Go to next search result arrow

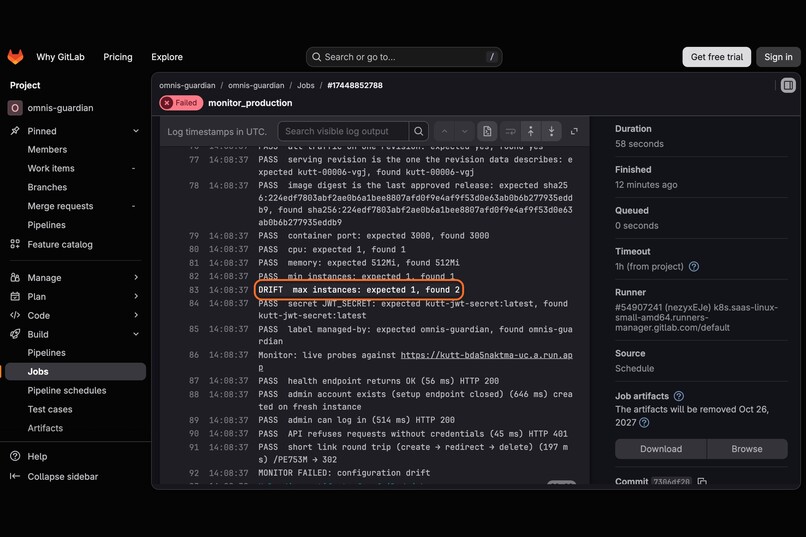[465, 132]
